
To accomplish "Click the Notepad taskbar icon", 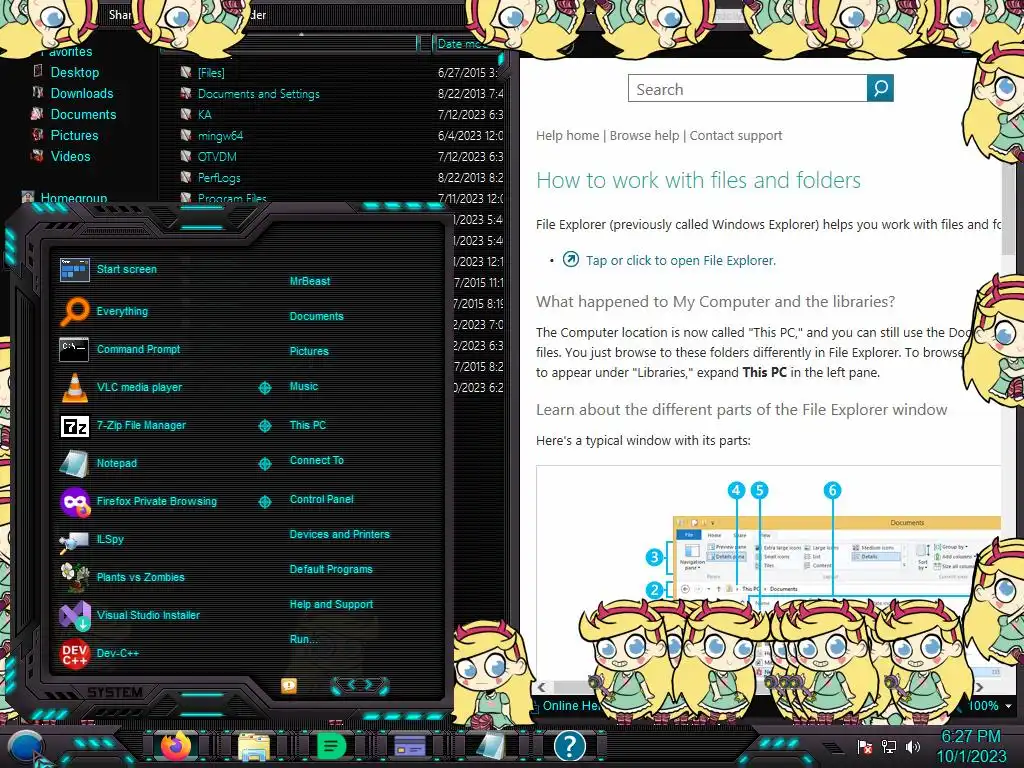I will click(489, 746).
